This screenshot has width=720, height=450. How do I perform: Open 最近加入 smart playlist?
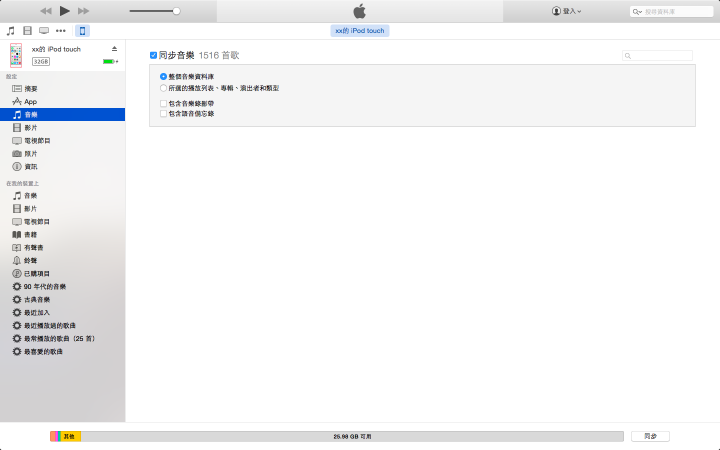[x=62, y=313]
